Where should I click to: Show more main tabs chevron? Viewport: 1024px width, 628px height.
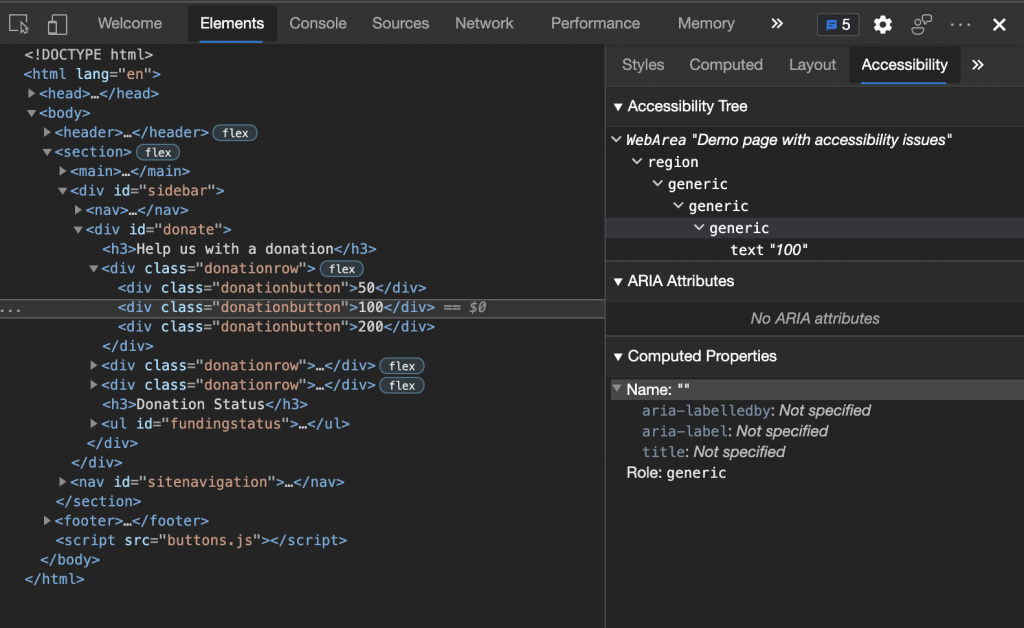[776, 24]
